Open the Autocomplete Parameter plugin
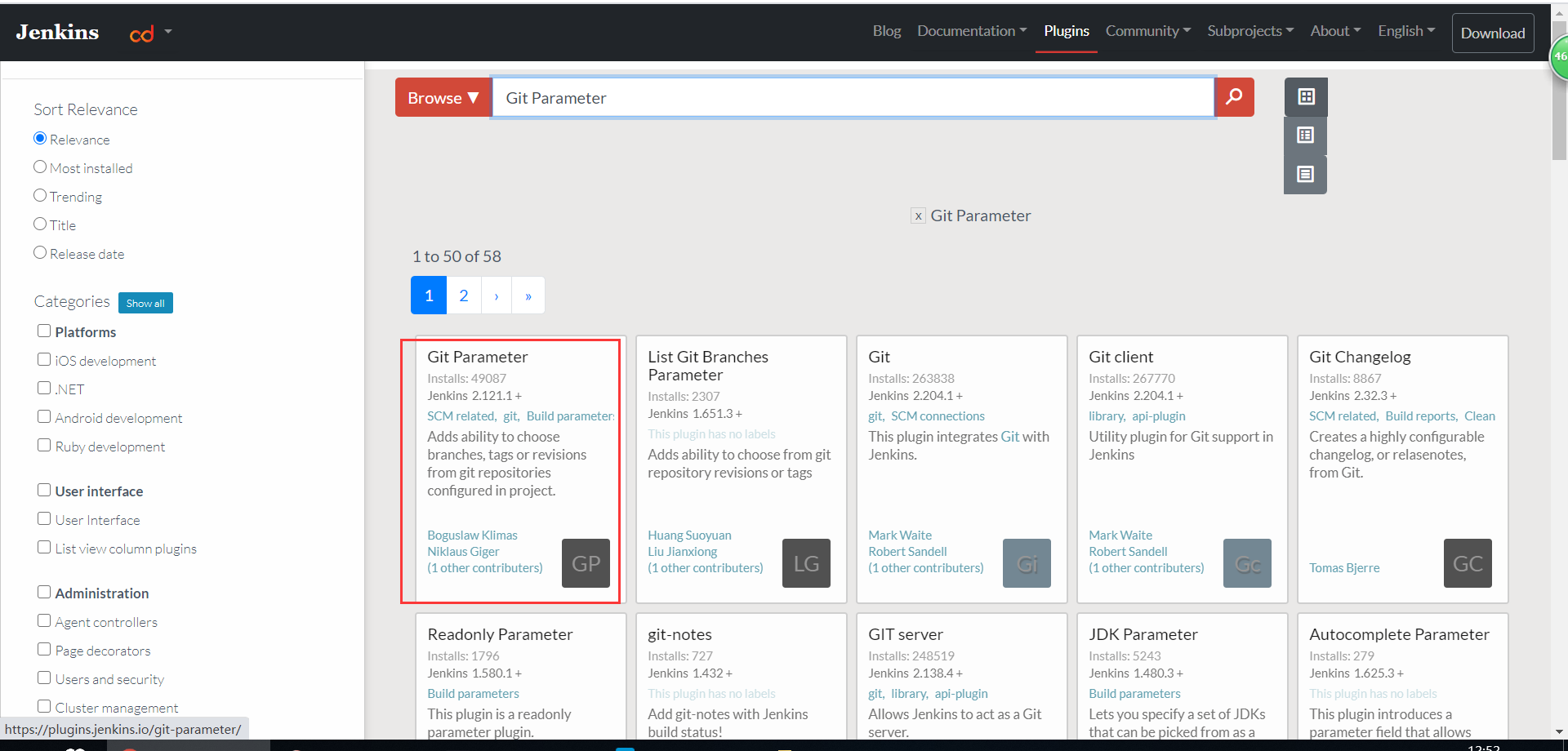Screen dimensions: 1568x751 tap(1399, 634)
